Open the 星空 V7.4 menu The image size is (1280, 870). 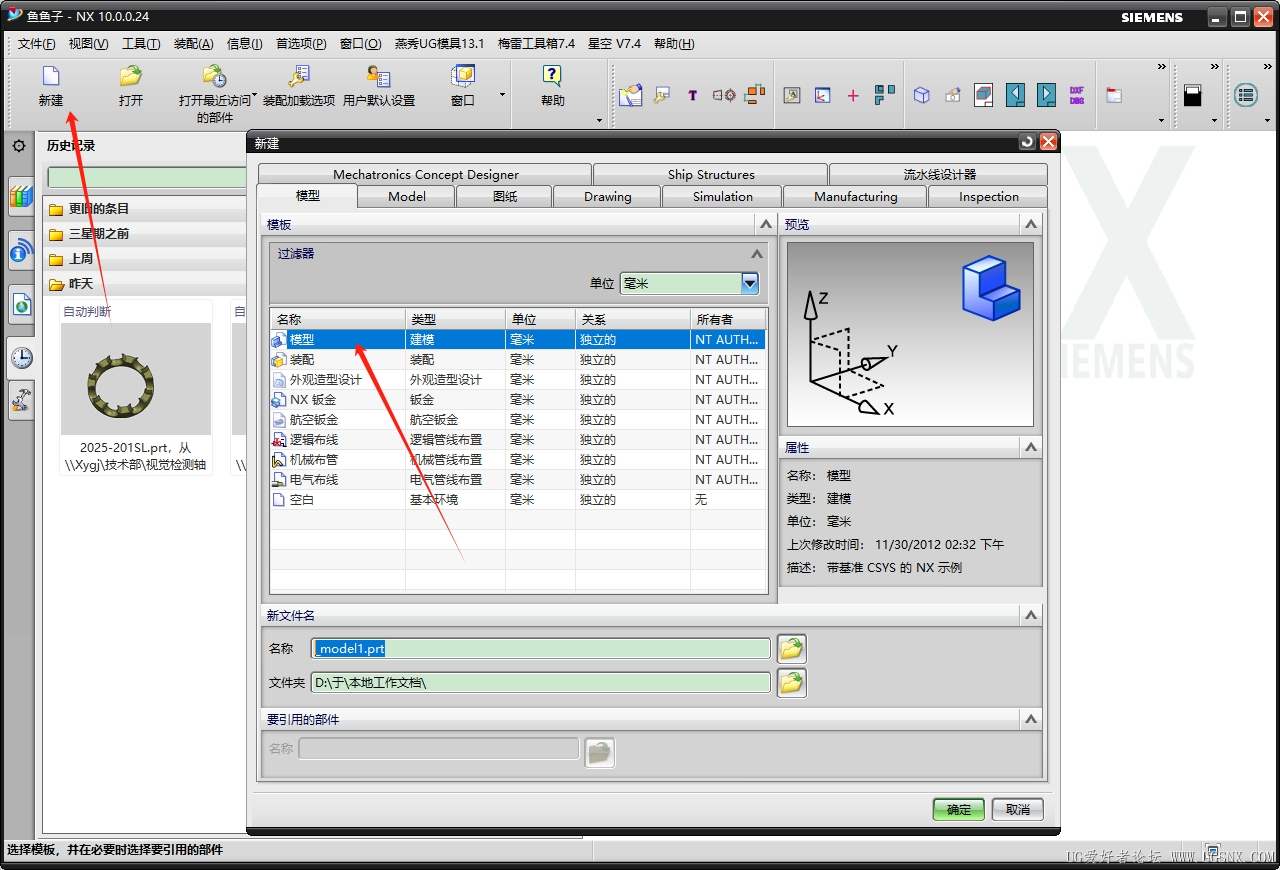click(614, 44)
